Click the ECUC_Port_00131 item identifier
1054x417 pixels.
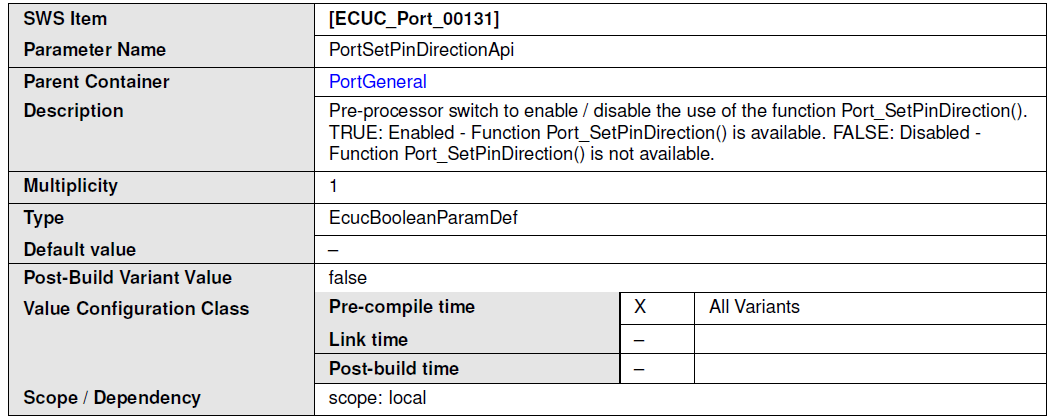pyautogui.click(x=413, y=19)
